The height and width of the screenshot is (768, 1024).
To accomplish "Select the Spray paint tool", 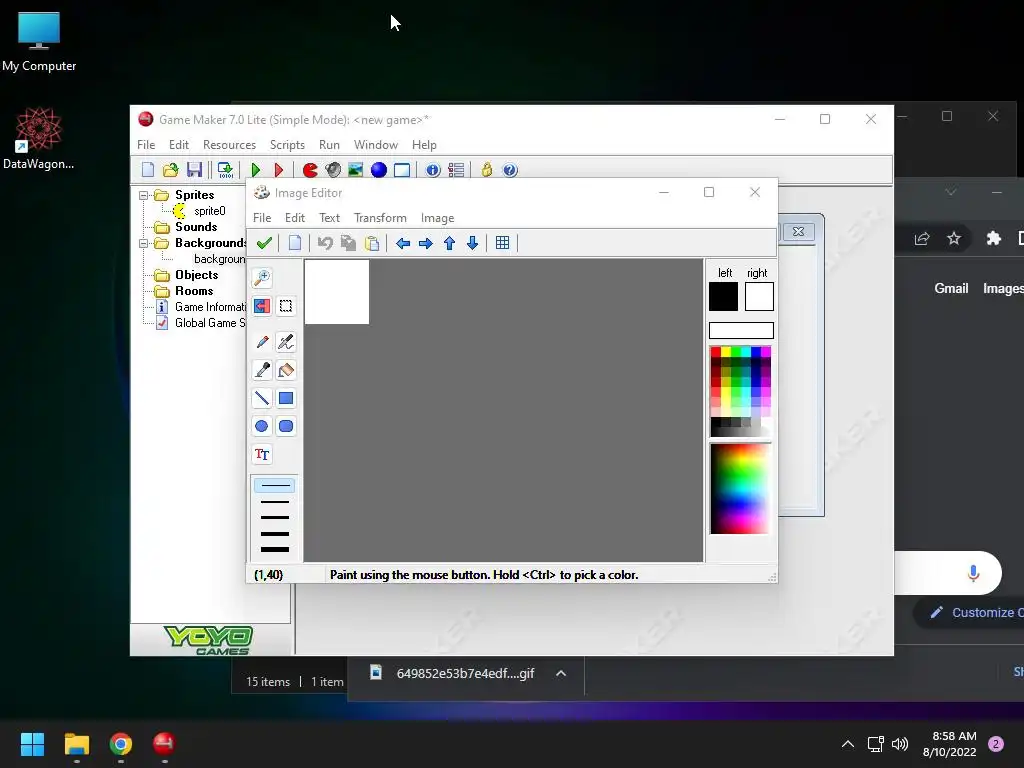I will [x=285, y=342].
